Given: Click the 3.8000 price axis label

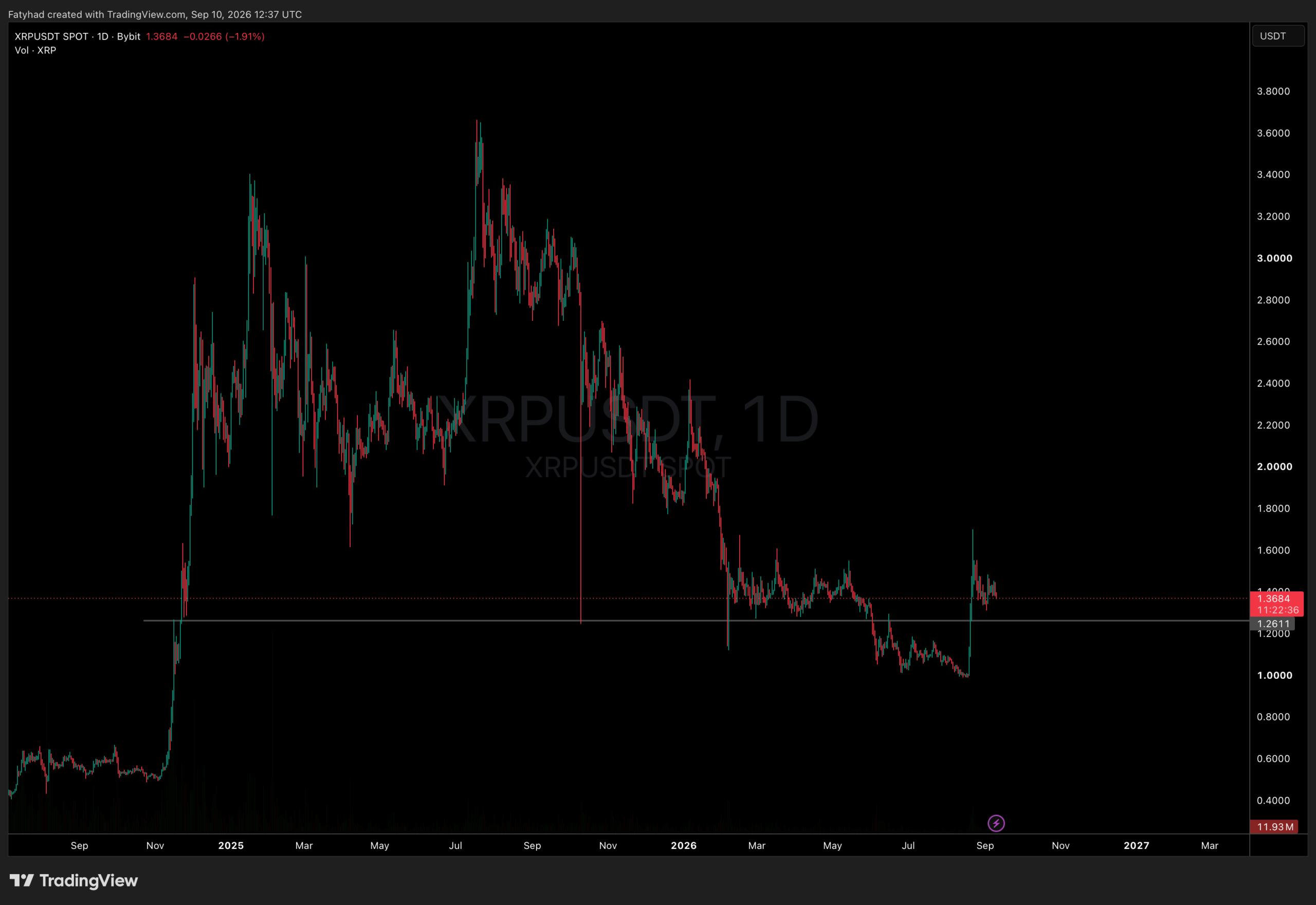Looking at the screenshot, I should pos(1273,92).
